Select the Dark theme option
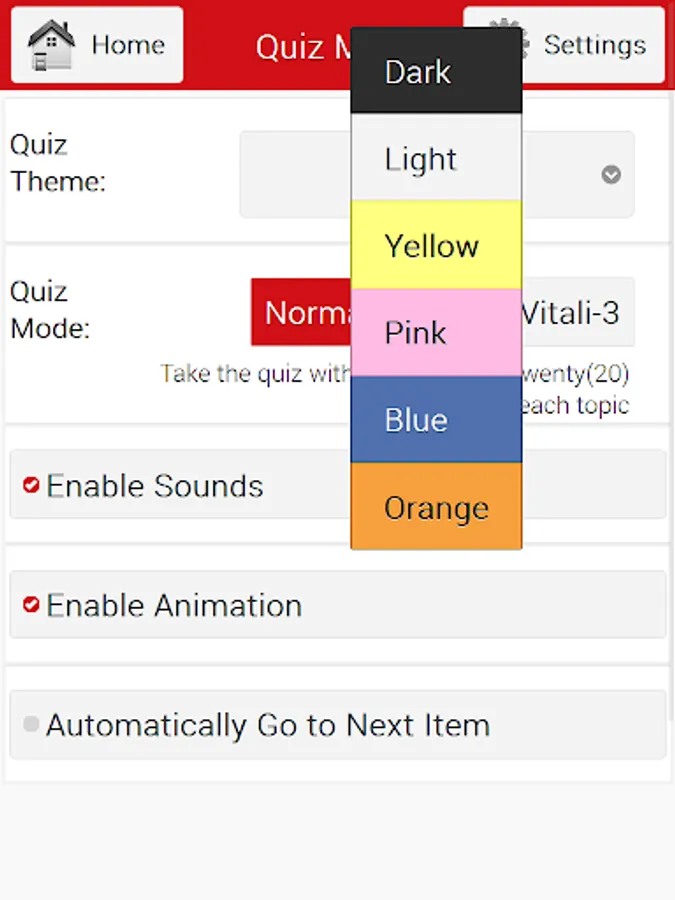Screen dimensions: 675x900 pyautogui.click(x=436, y=72)
